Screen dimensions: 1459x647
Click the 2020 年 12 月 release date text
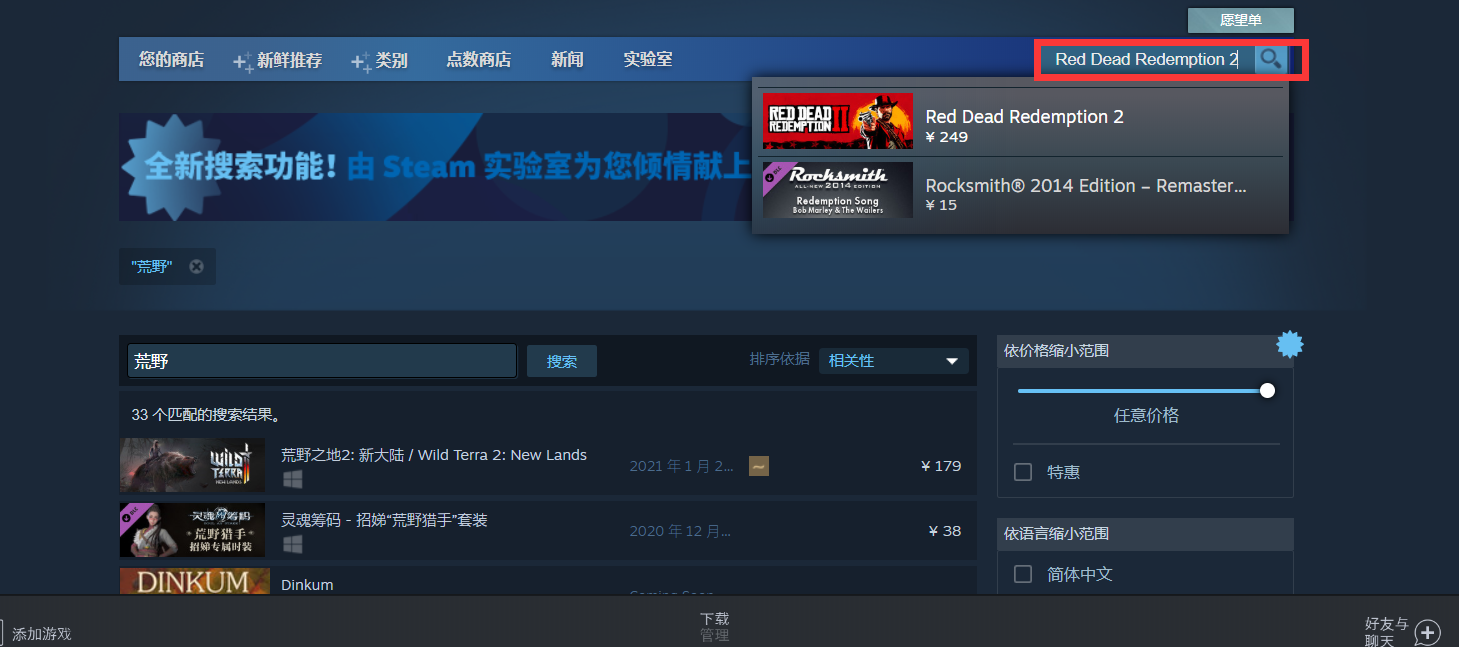coord(680,531)
